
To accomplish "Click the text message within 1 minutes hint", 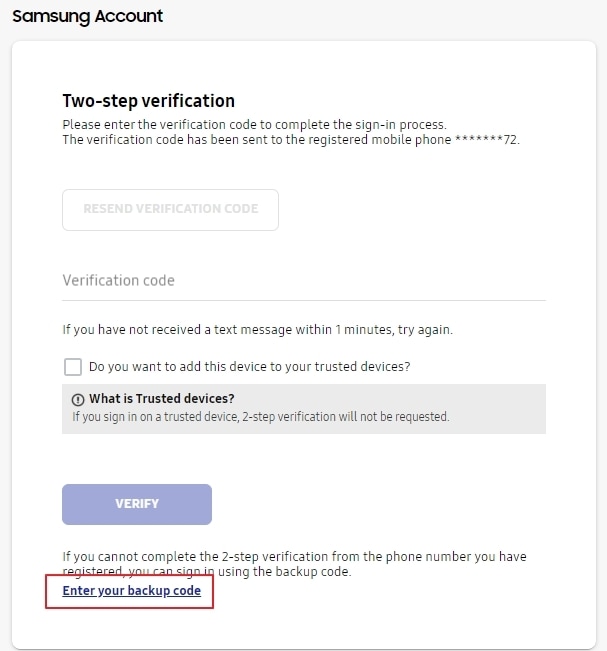I will coord(257,330).
